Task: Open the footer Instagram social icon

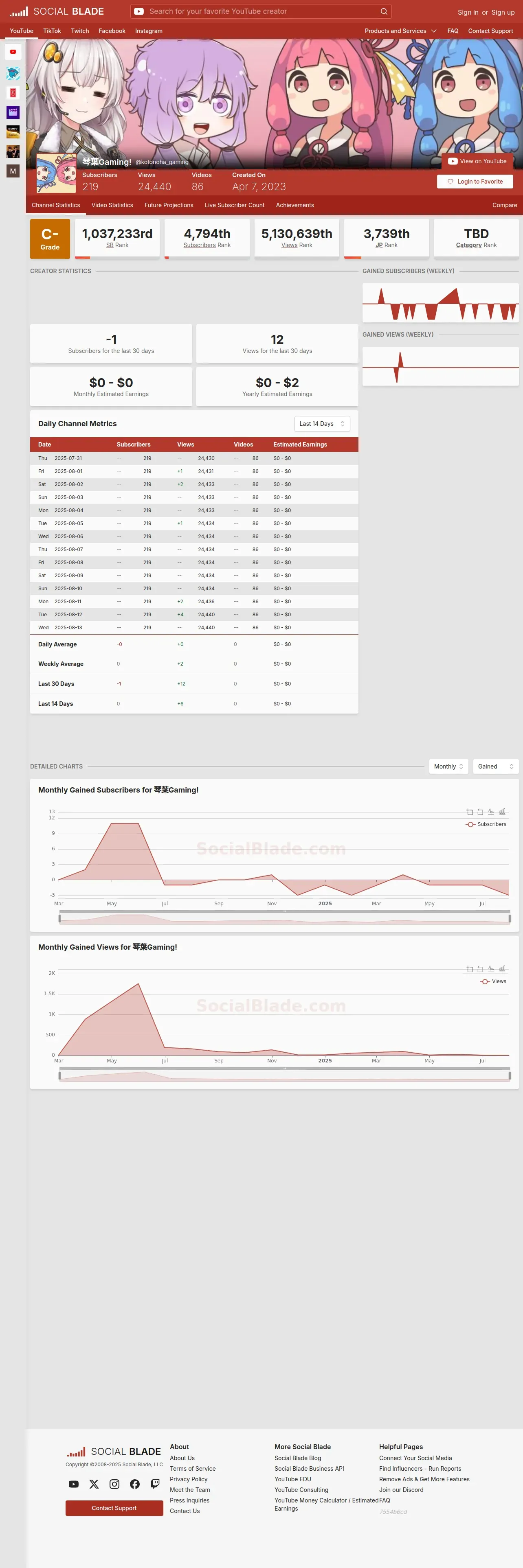Action: tap(114, 1484)
